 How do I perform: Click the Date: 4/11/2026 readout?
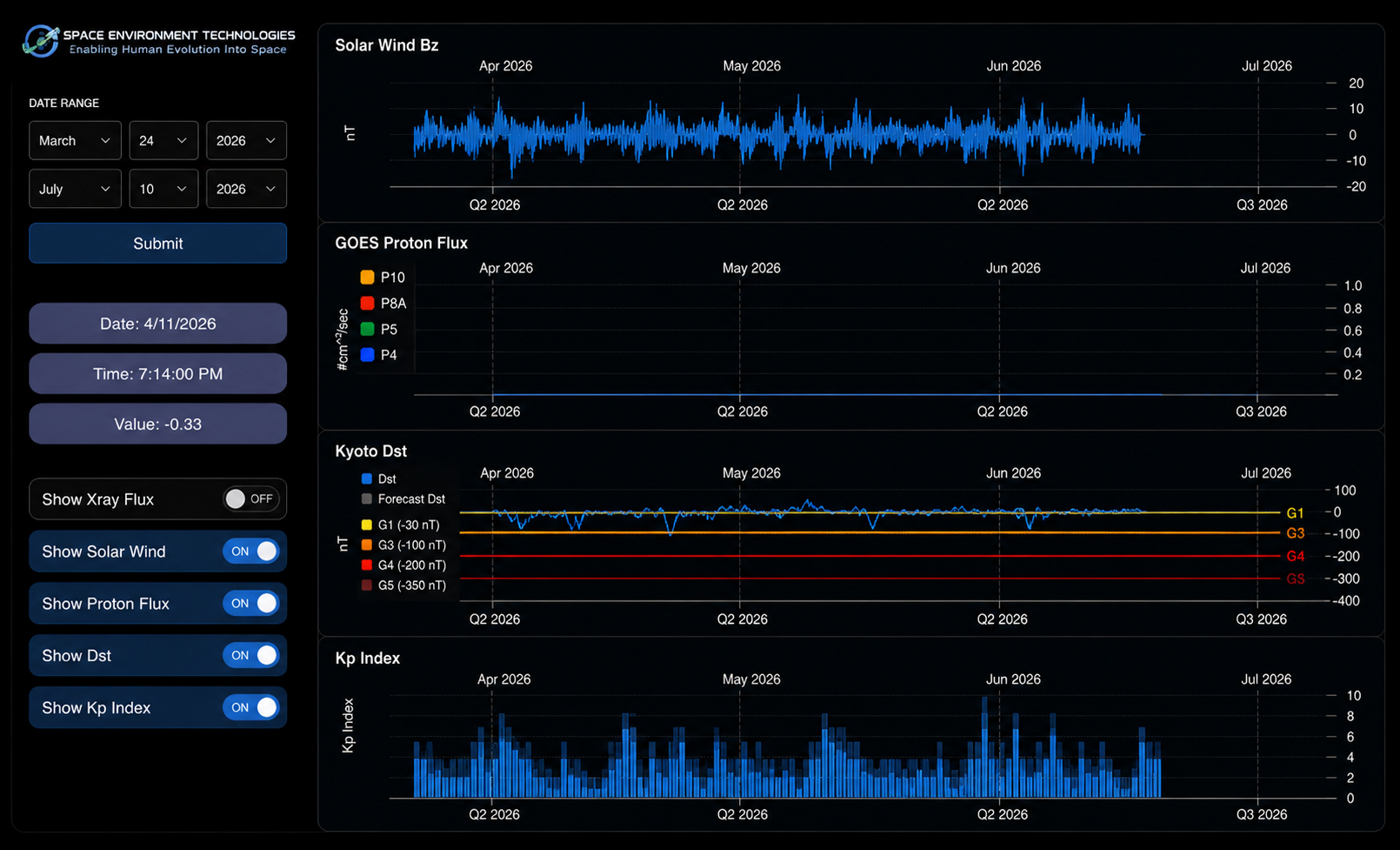pos(157,324)
